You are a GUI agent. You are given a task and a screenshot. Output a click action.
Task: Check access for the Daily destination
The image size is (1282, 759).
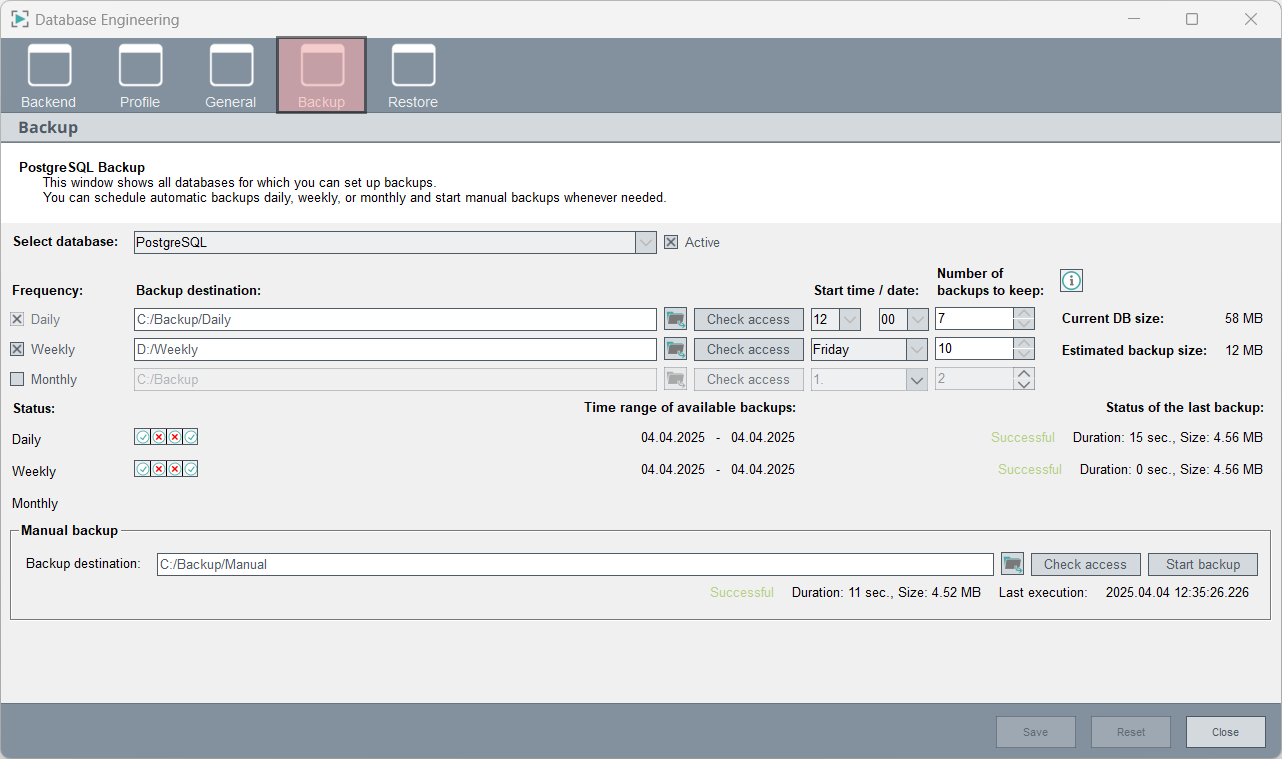(x=749, y=320)
